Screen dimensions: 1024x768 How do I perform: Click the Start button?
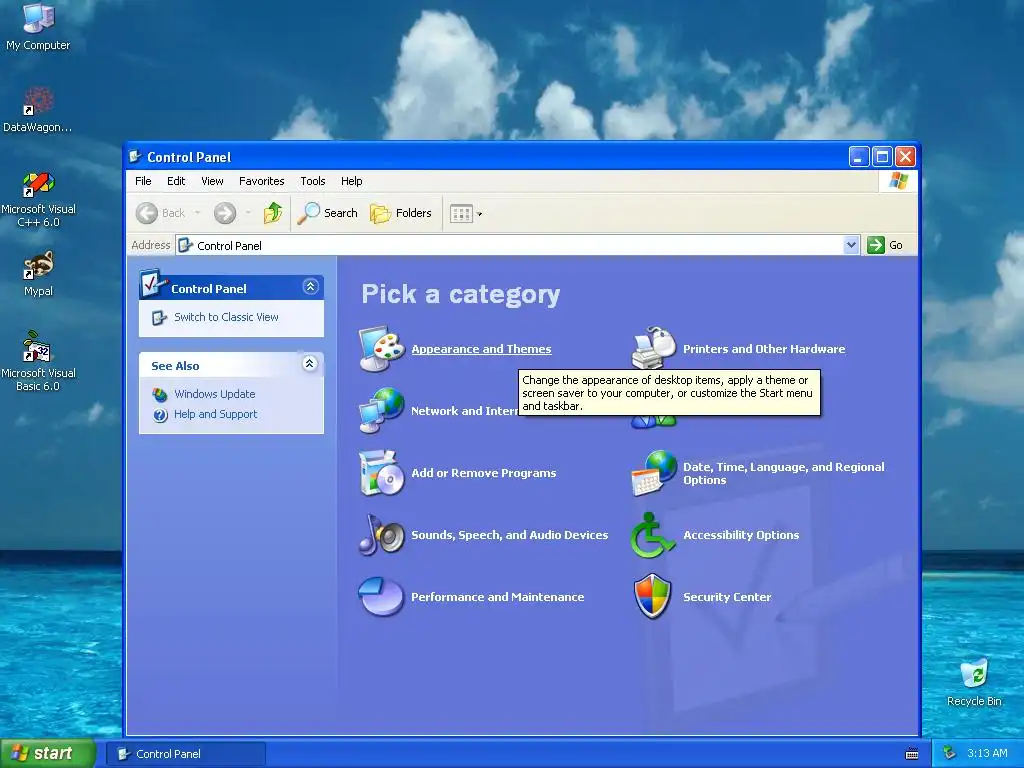tap(48, 754)
